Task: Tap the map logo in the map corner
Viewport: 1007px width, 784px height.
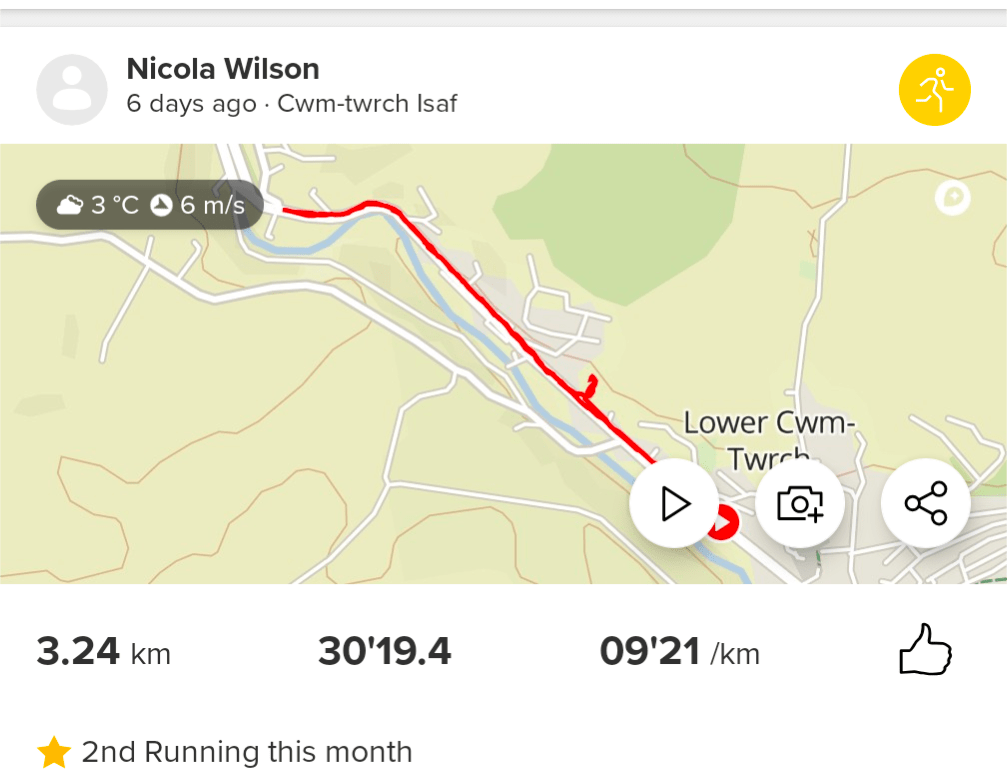Action: pyautogui.click(x=952, y=198)
